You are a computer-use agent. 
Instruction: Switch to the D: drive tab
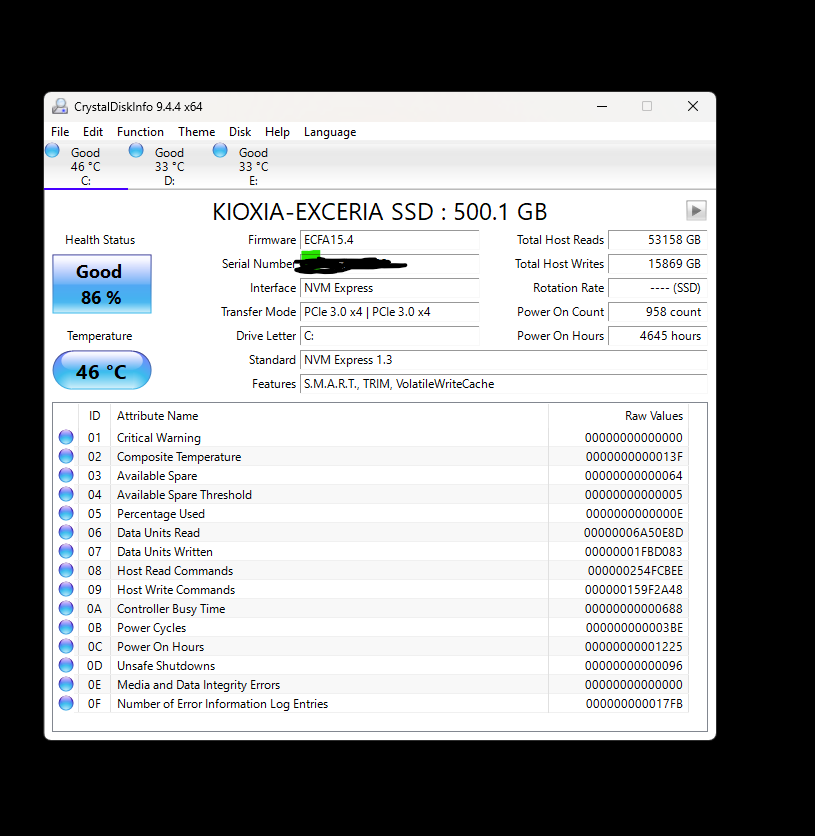[170, 166]
